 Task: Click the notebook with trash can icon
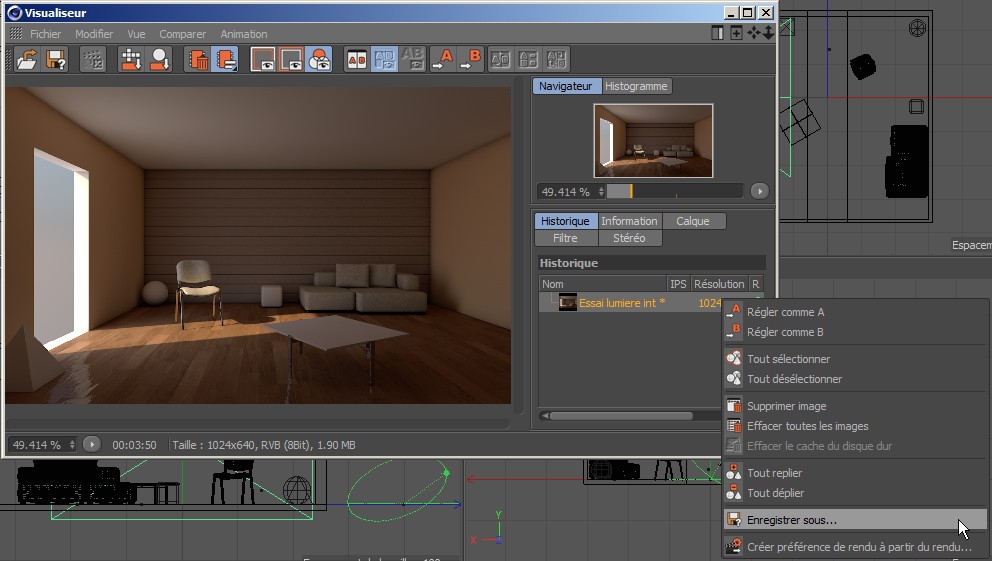[x=198, y=59]
